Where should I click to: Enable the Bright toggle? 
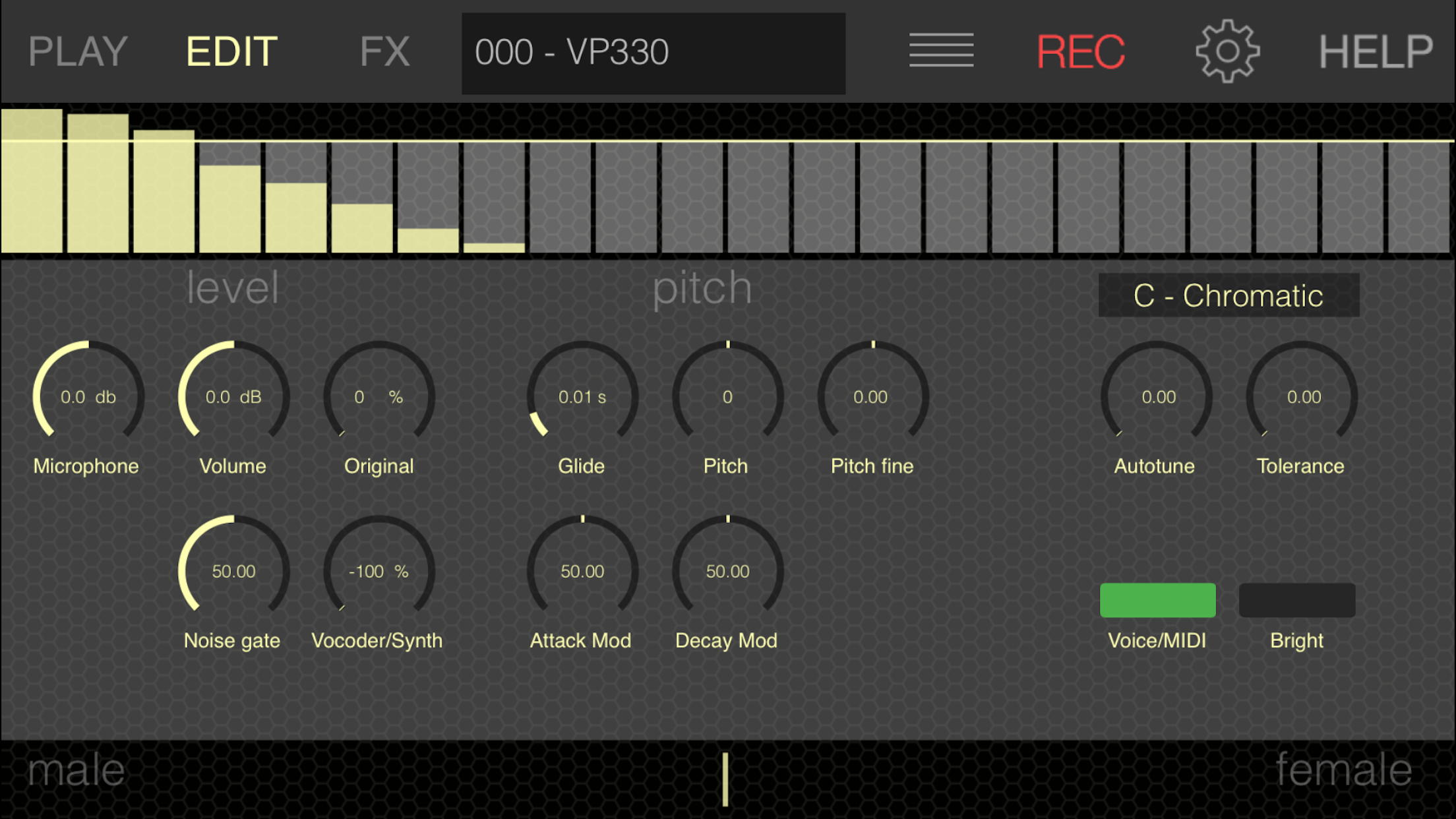click(1296, 600)
